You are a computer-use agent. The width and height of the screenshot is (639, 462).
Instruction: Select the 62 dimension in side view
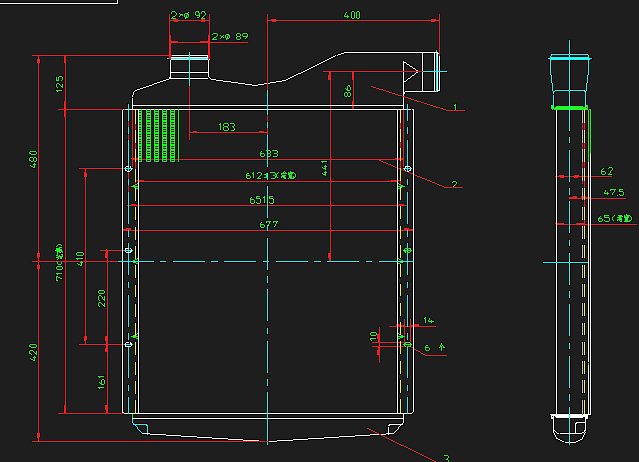607,171
